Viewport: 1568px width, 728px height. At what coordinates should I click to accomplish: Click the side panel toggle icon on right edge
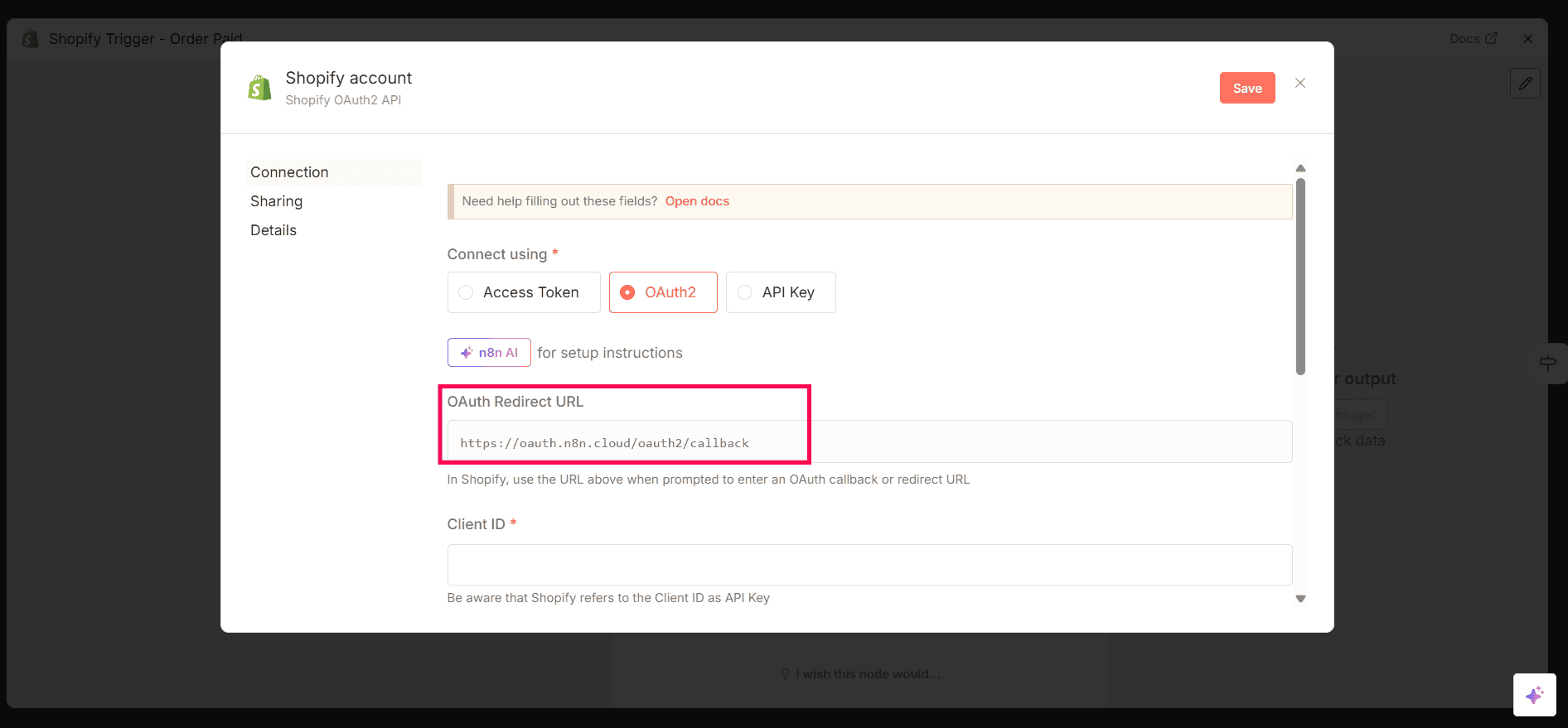tap(1547, 363)
